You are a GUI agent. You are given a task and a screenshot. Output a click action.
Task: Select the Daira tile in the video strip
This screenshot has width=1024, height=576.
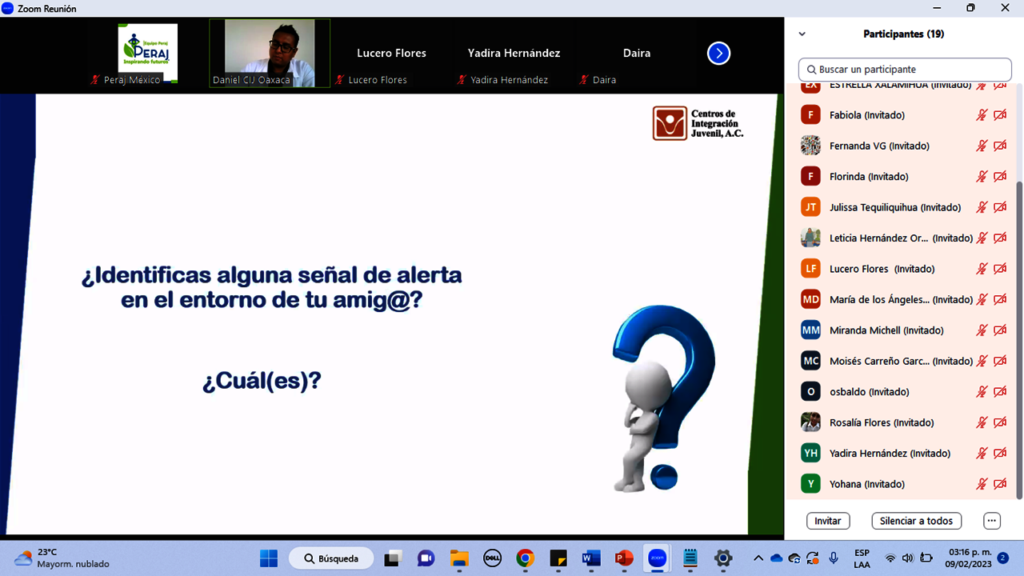click(636, 53)
